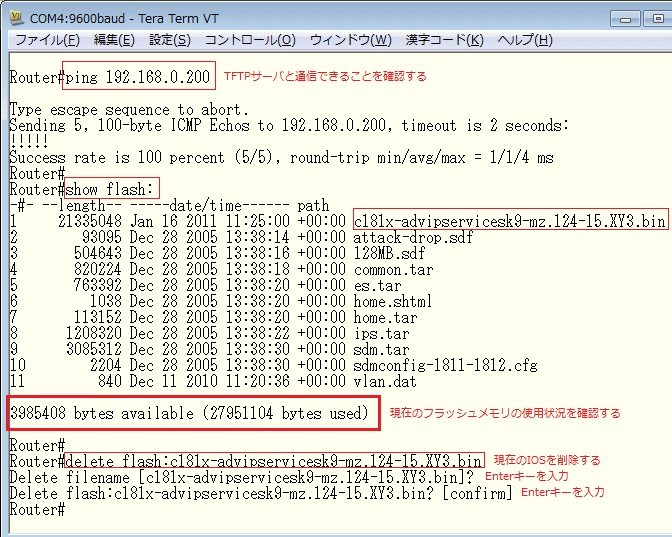672x537 pixels.
Task: Click the boxed delete flash: command
Action: [274, 461]
